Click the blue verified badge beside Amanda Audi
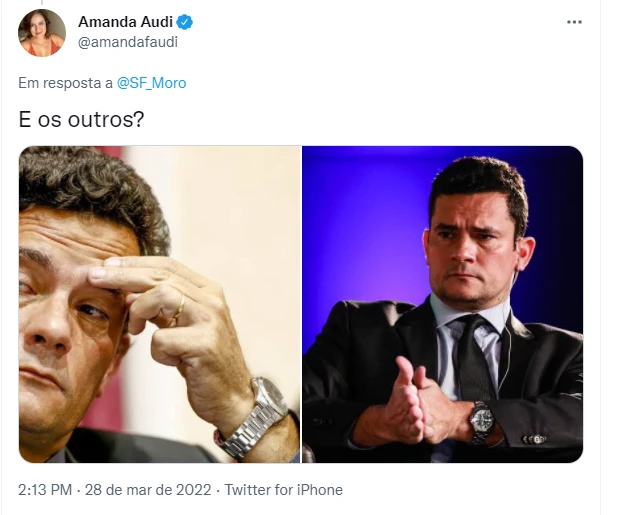Viewport: 619px width, 515px height. click(x=184, y=22)
